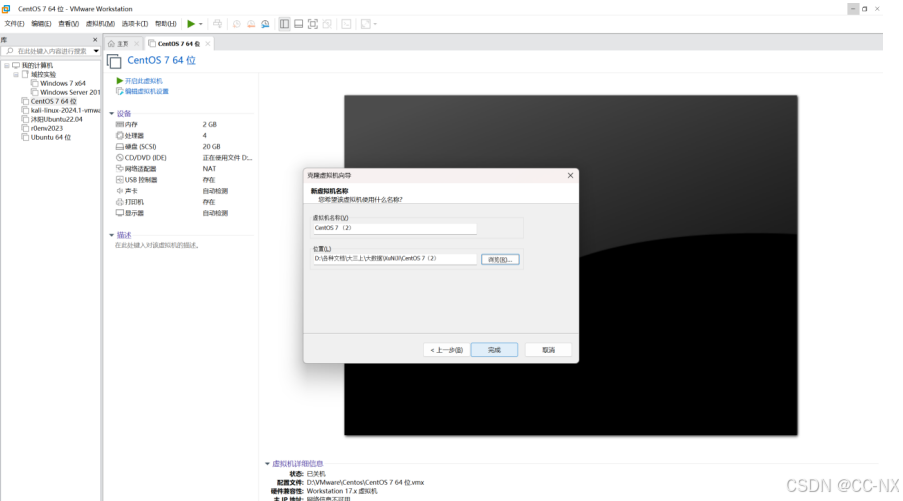
Task: Open the power options dropdown arrow
Action: (200, 24)
